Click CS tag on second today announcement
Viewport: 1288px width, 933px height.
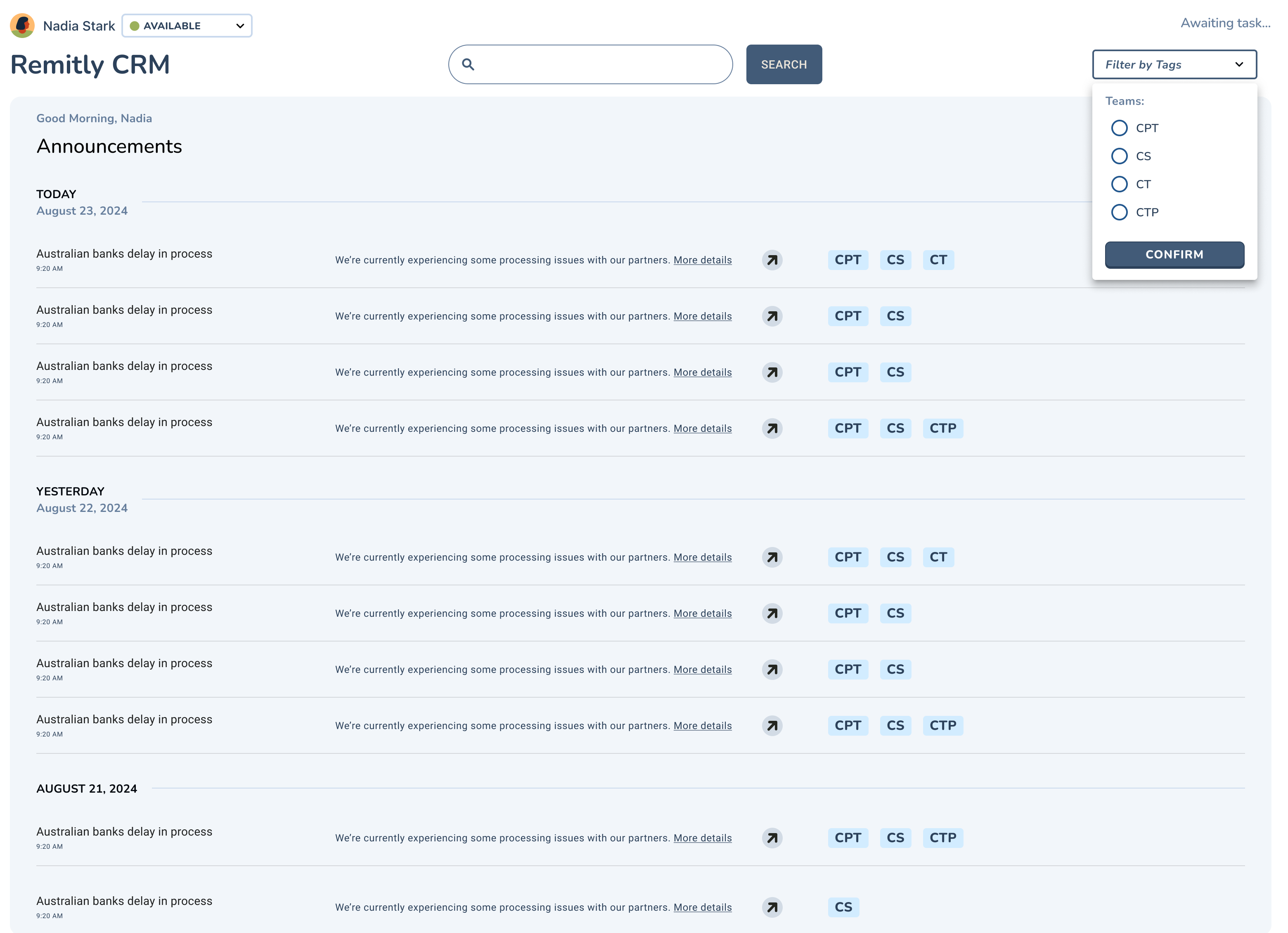tap(895, 316)
